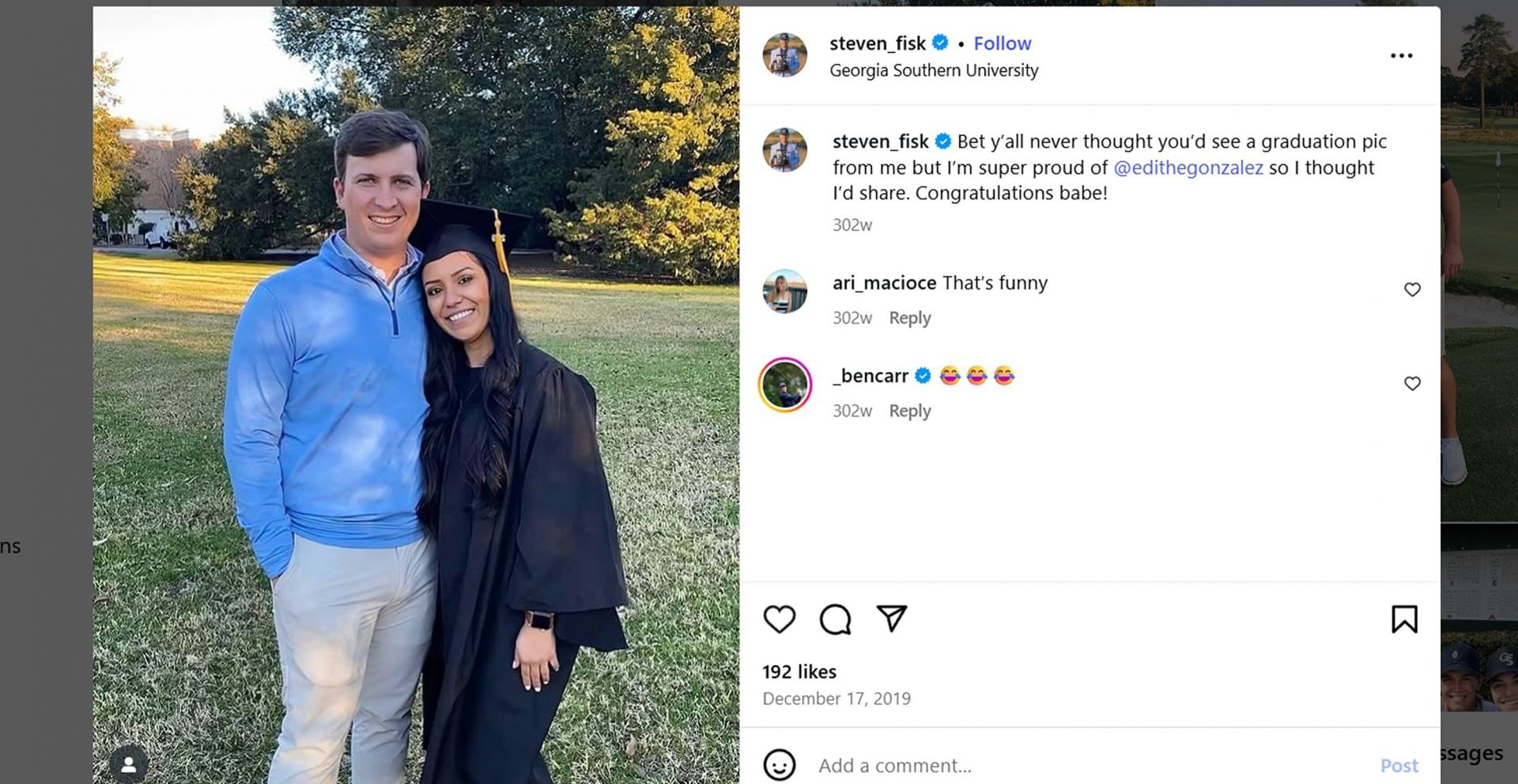This screenshot has height=784, width=1518.
Task: Reply to _bencarr's comment
Action: 909,411
